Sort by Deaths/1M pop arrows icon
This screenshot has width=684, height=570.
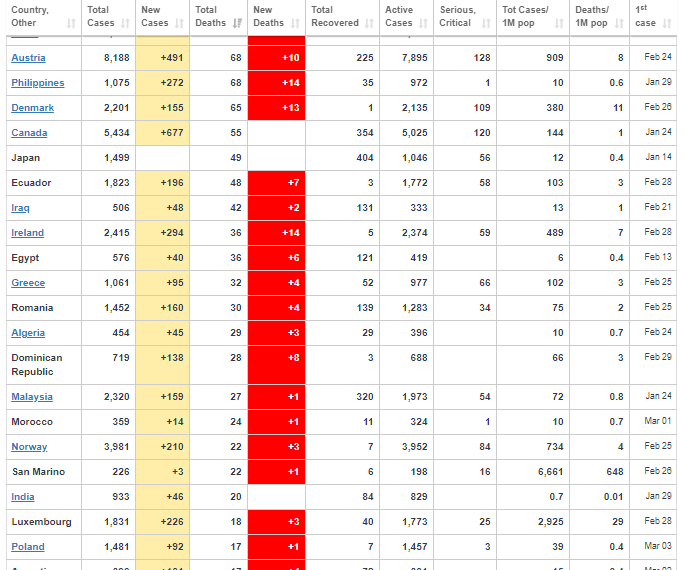(619, 23)
